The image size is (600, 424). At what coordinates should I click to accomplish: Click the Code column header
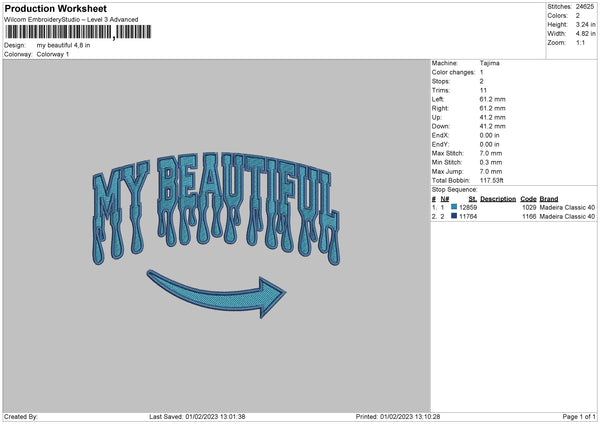pos(528,199)
